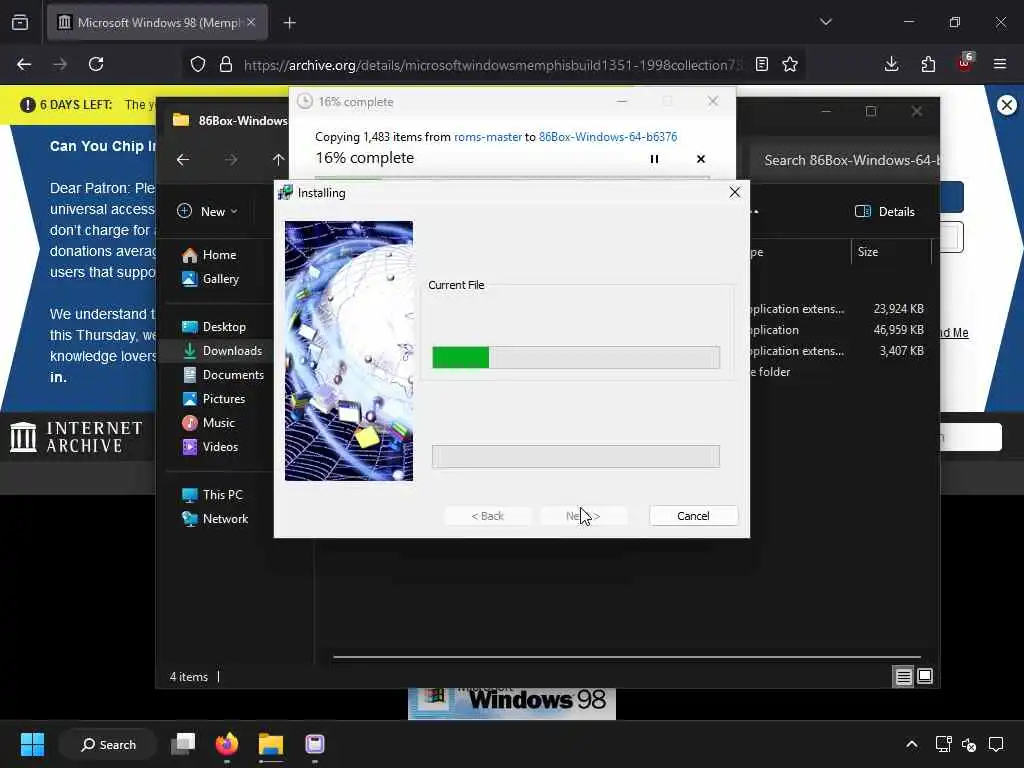Switch Explorer to large thumbnails view
Image resolution: width=1024 pixels, height=768 pixels.
[925, 677]
